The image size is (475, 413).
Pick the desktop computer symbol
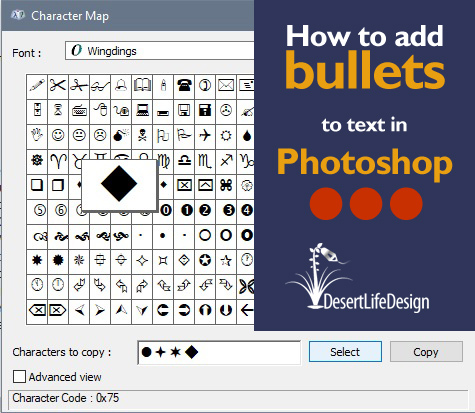[x=142, y=110]
